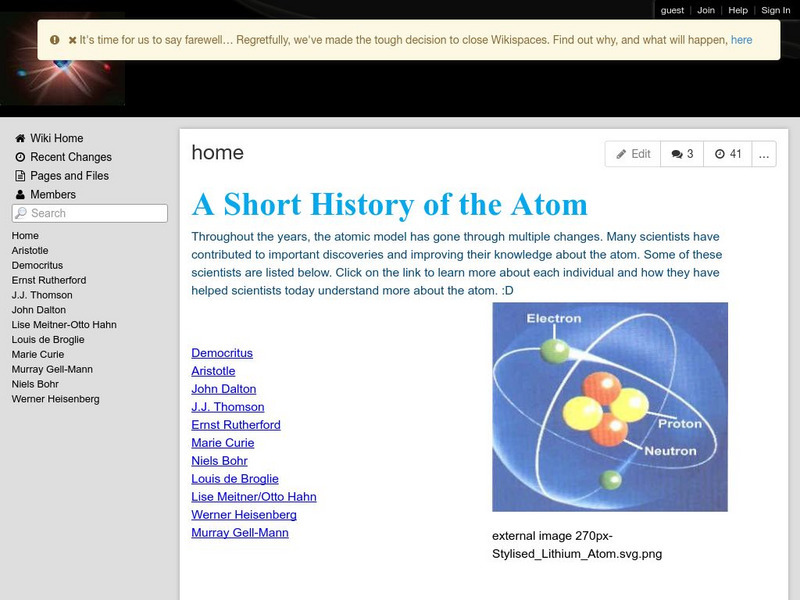Click the clock icon beside Recent Changes
800x600 pixels.
pos(20,157)
